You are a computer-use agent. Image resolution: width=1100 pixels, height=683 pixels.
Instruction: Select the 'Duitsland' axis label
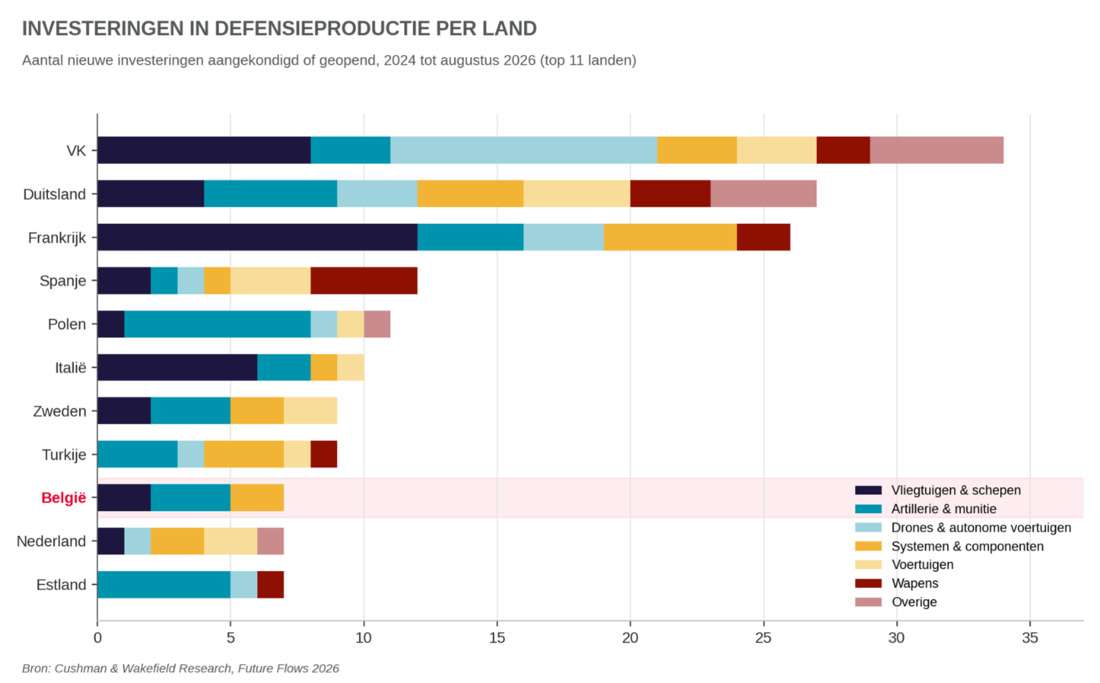click(54, 194)
